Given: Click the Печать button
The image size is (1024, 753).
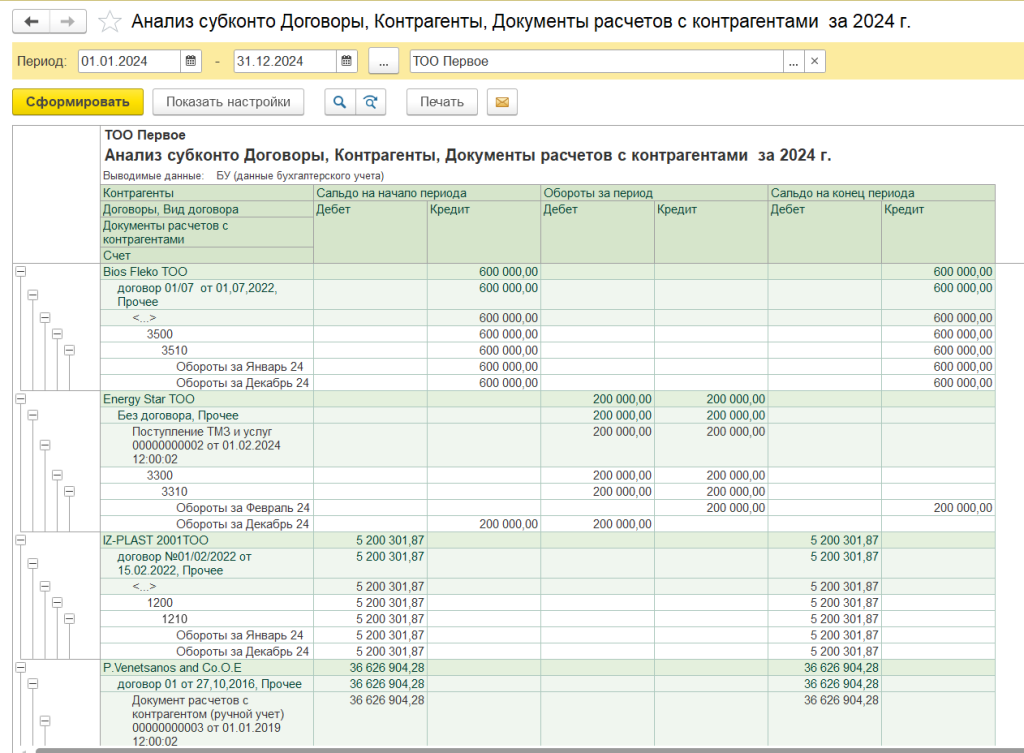Looking at the screenshot, I should [x=441, y=102].
